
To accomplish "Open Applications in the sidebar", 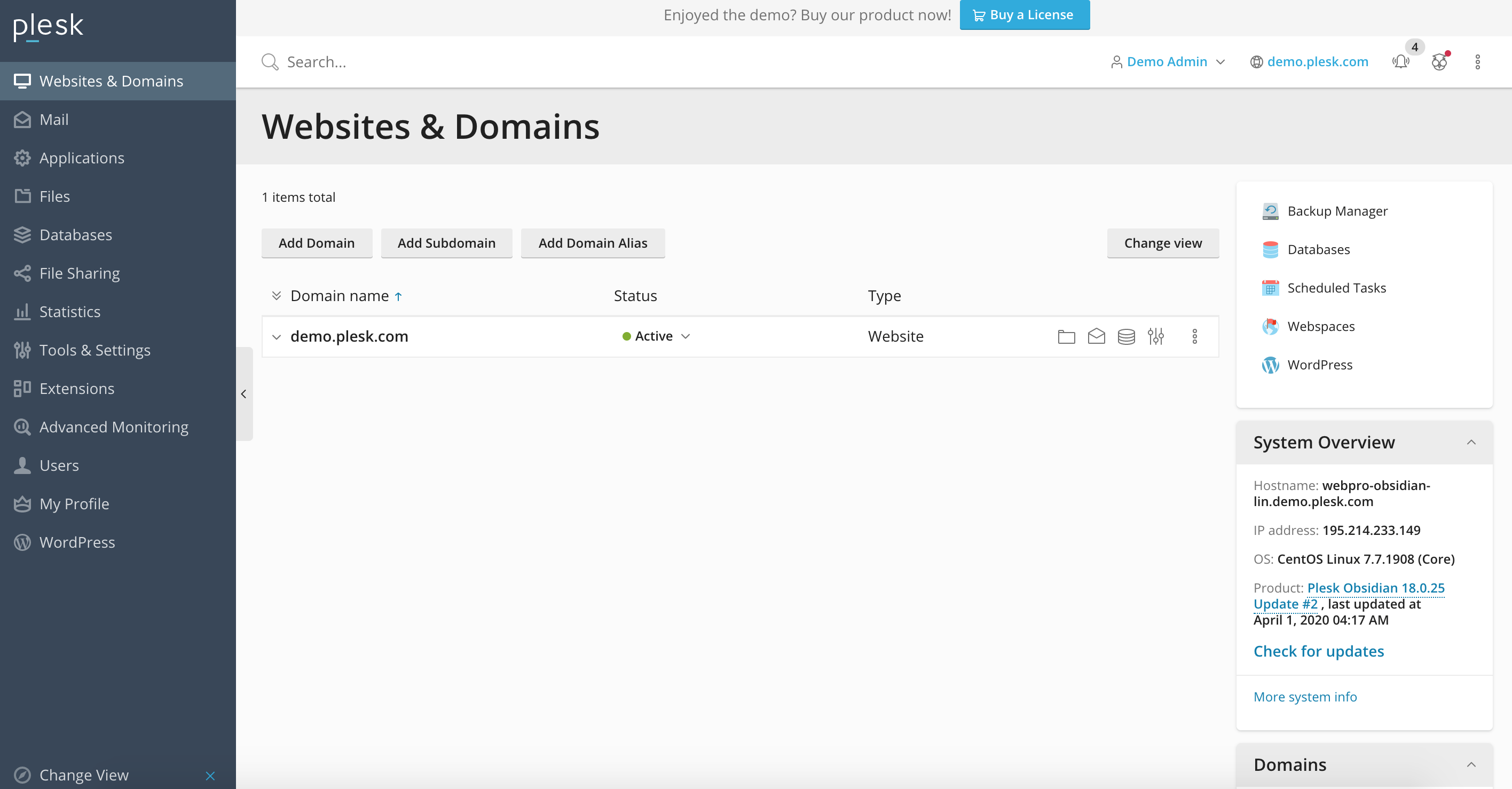I will (118, 158).
